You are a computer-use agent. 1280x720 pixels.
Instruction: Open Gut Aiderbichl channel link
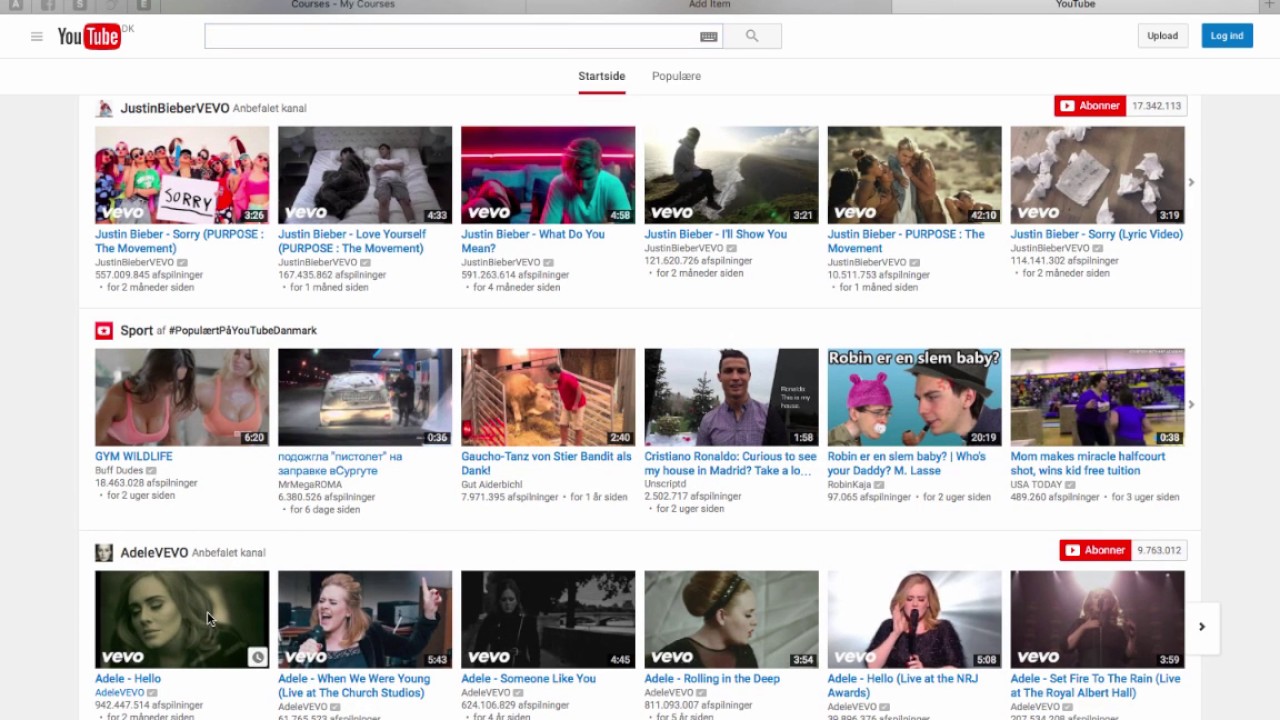(491, 484)
